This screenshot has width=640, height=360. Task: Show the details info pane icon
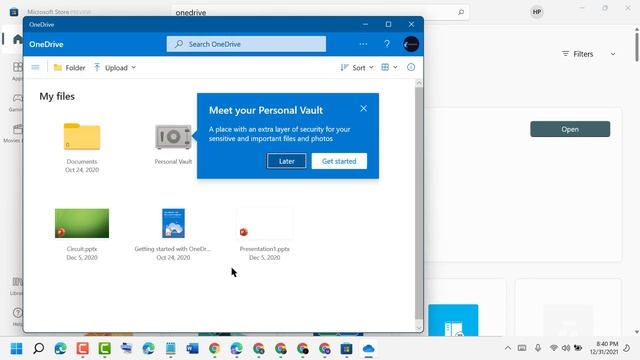[x=411, y=67]
